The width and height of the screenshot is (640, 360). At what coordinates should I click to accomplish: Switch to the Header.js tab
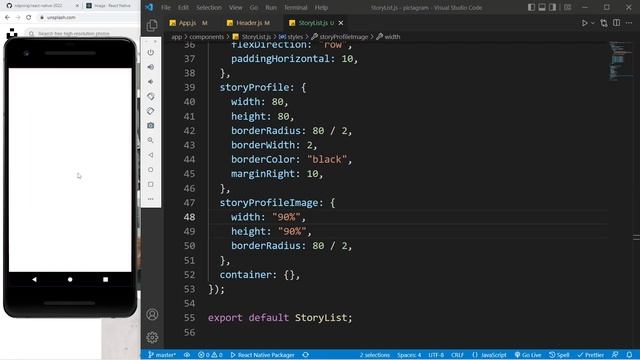point(249,23)
